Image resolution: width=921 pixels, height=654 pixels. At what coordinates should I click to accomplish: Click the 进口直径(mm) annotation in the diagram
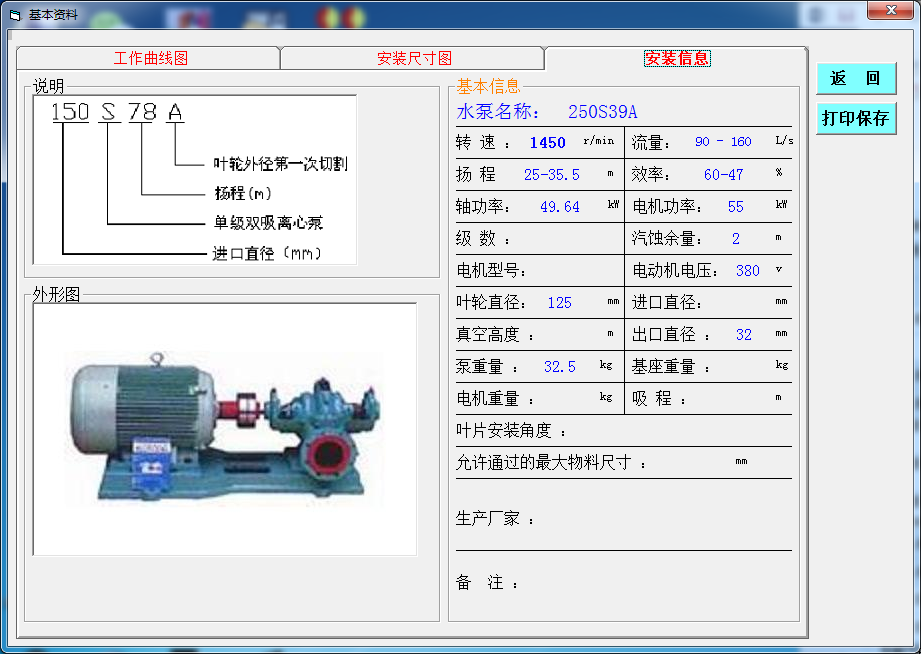[x=267, y=253]
